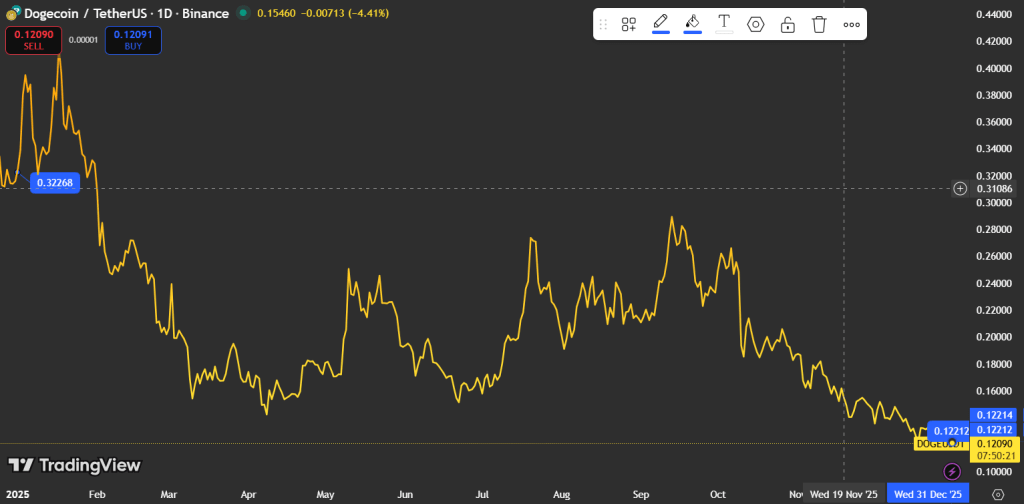1024x504 pixels.
Task: Grab the floating toolbar drag handle dots
Action: (x=603, y=25)
